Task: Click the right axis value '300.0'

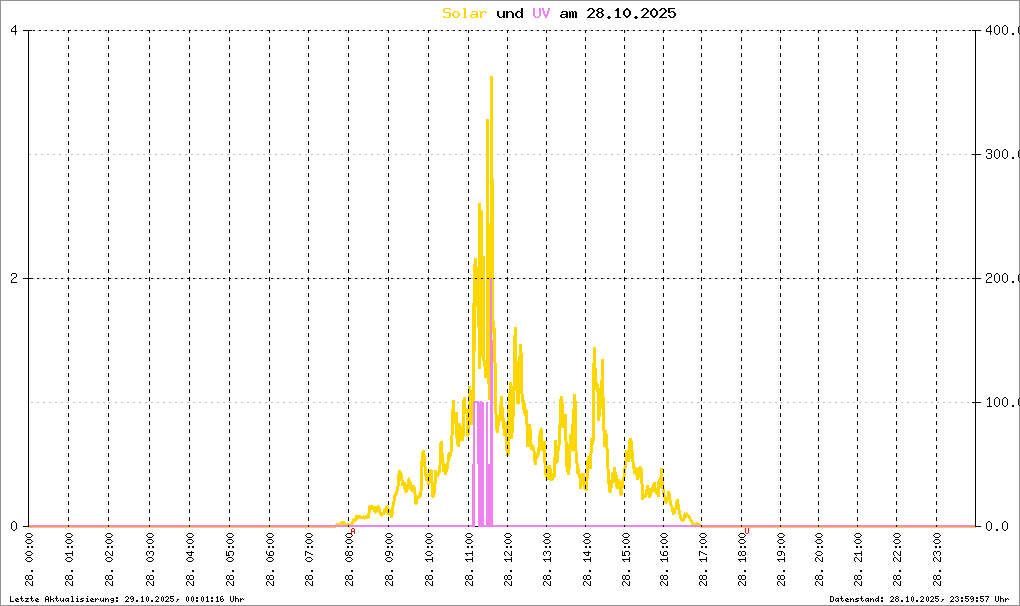Action: 1000,154
